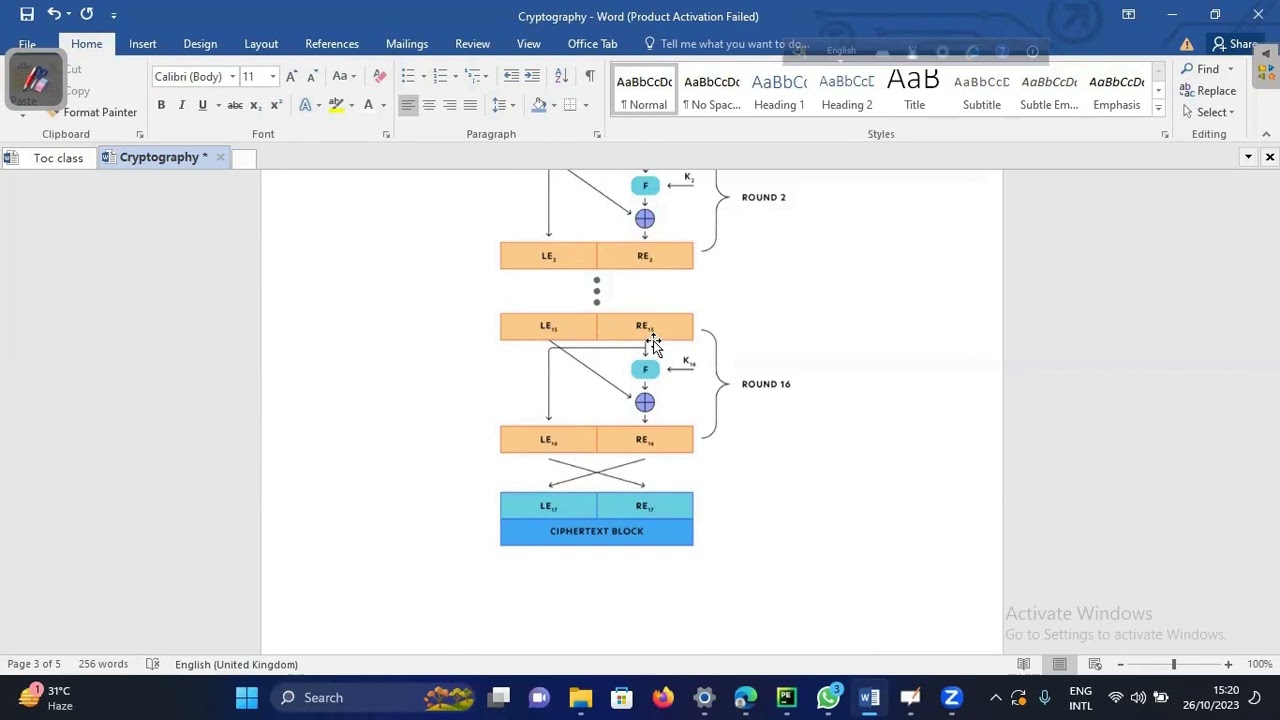The width and height of the screenshot is (1280, 720).
Task: Apply strikethrough formatting
Action: [235, 105]
